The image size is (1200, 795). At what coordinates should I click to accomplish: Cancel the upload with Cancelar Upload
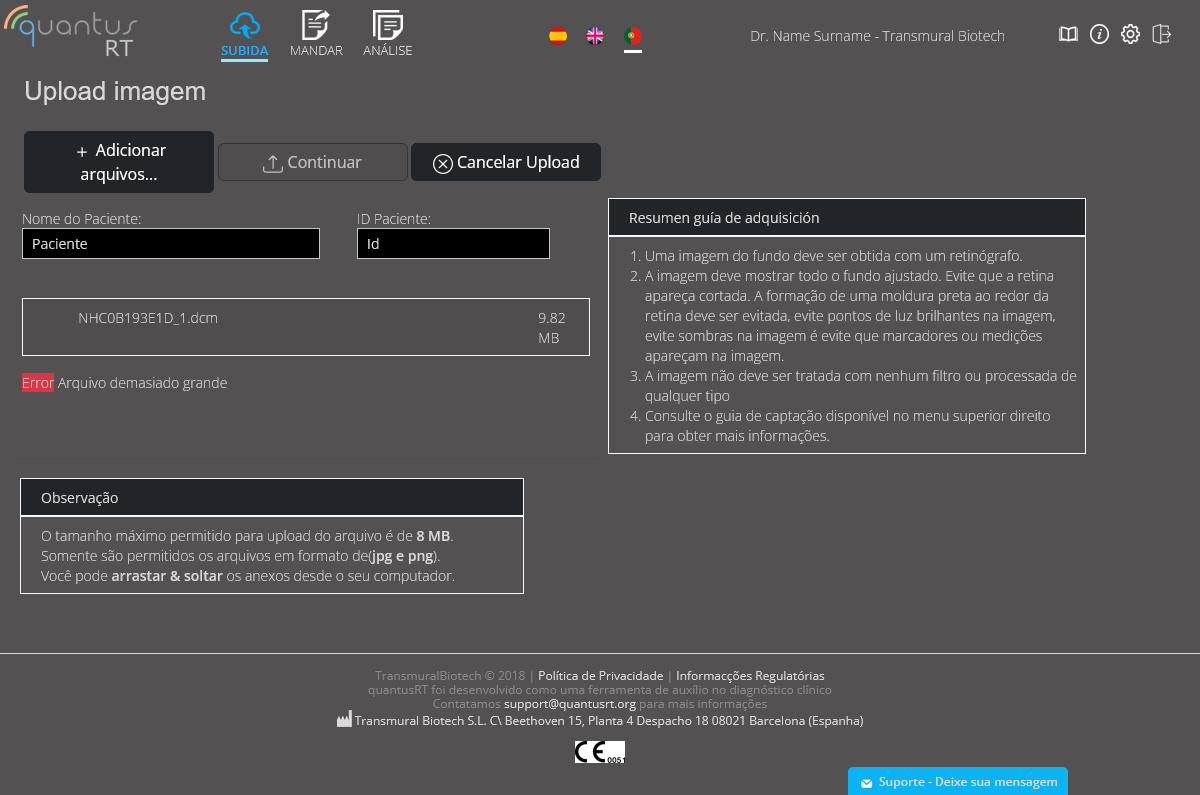click(506, 162)
